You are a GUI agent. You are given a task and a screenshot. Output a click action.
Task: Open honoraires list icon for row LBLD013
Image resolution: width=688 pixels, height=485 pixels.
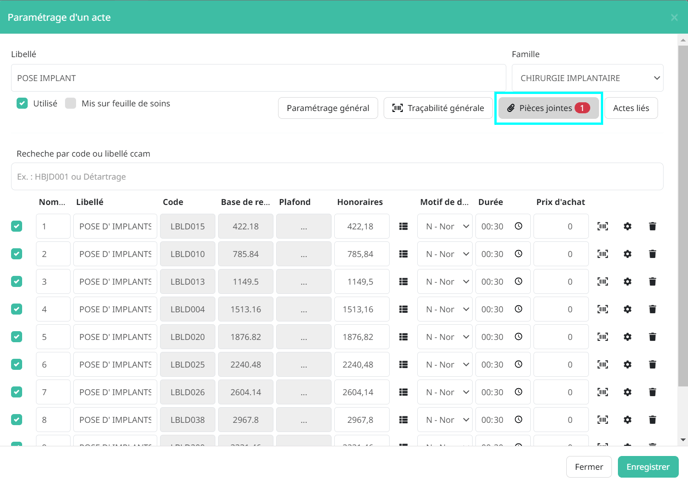pyautogui.click(x=404, y=282)
